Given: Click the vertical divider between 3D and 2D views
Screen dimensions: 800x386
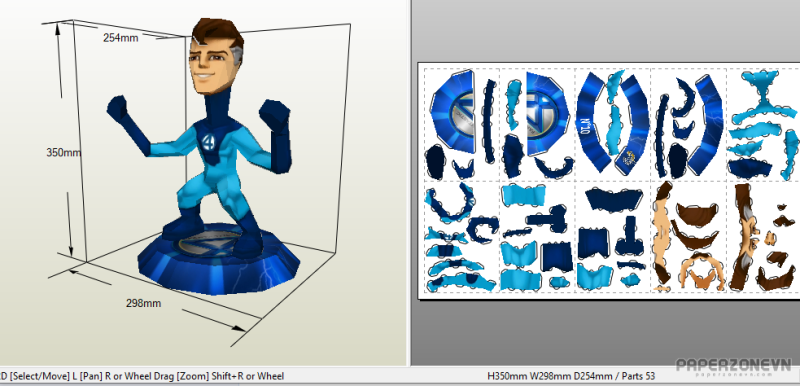Looking at the screenshot, I should coord(409,183).
